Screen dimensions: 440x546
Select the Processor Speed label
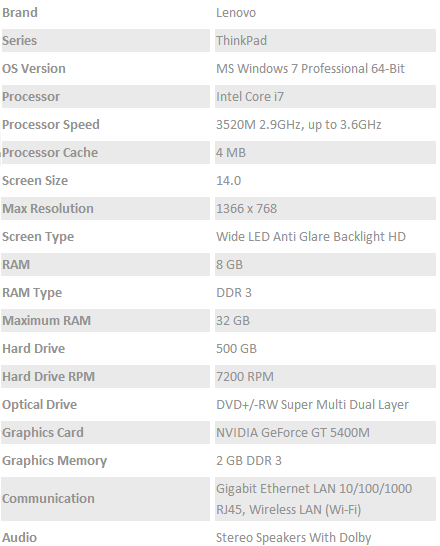pos(51,125)
